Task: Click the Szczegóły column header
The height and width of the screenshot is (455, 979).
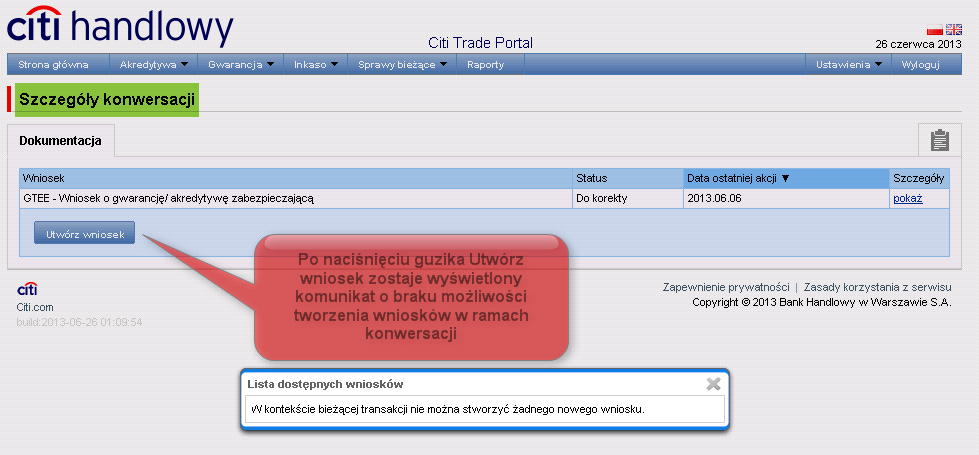Action: pyautogui.click(x=919, y=179)
